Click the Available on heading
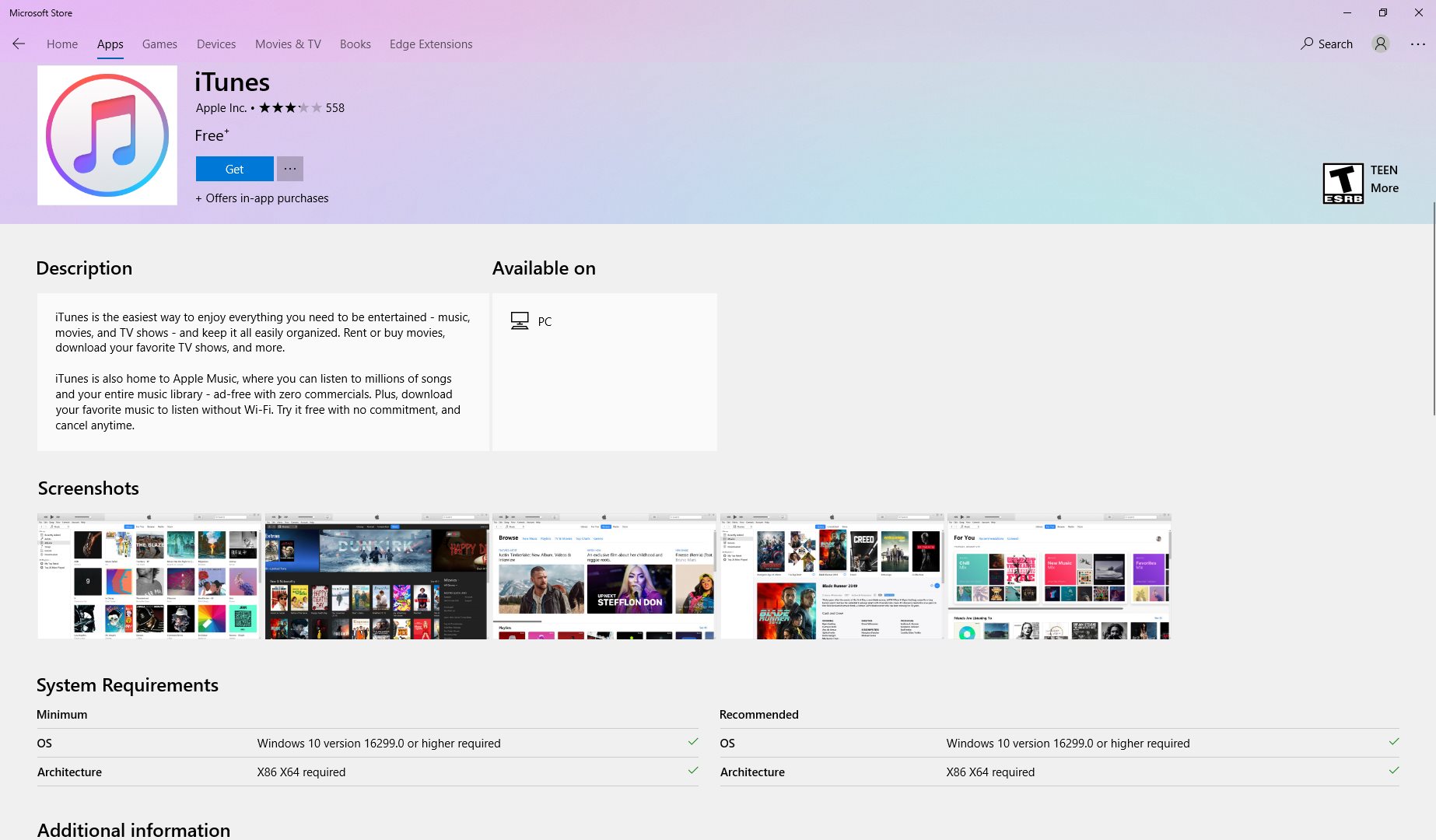 pos(544,268)
